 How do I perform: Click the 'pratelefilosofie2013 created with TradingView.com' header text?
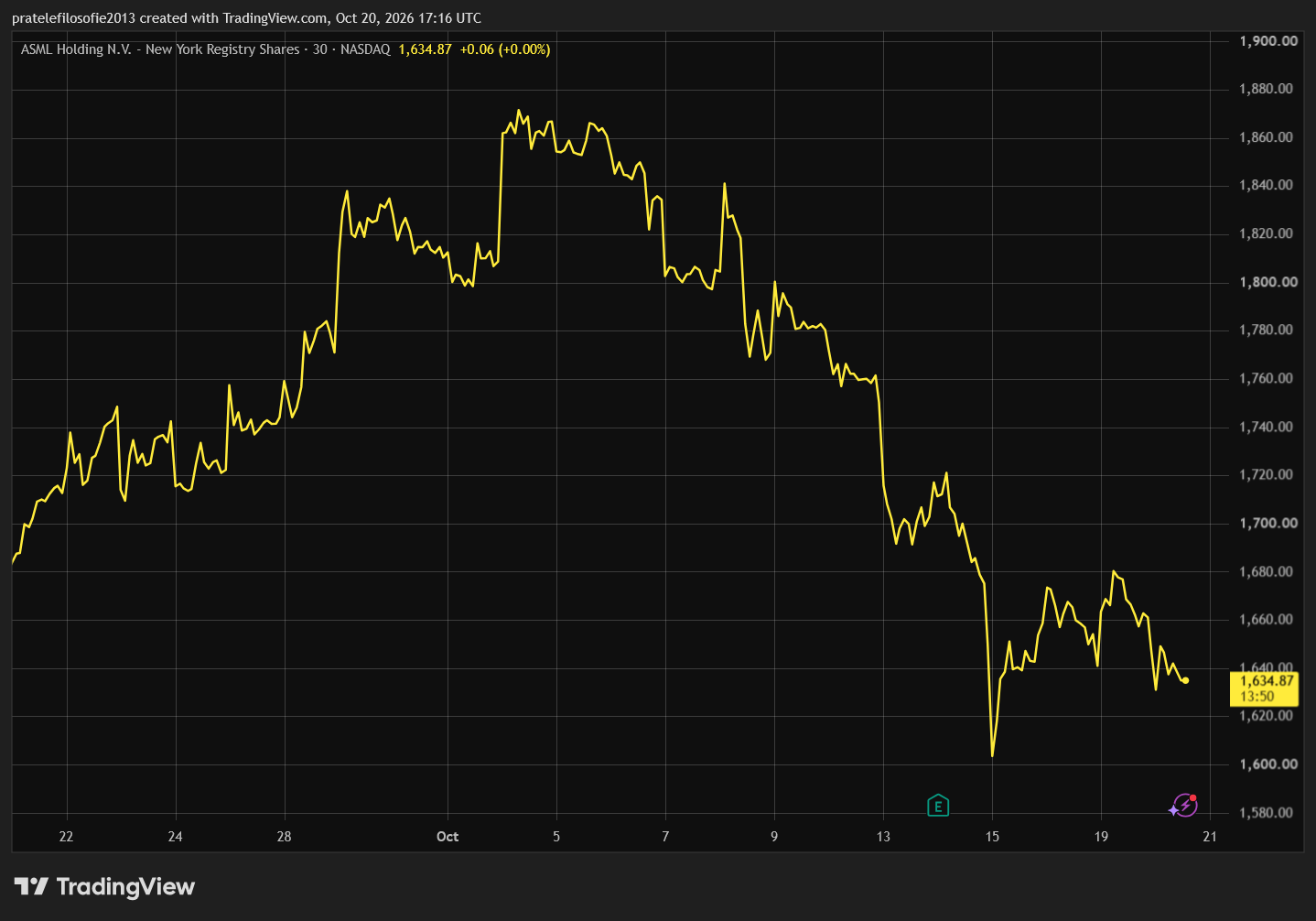170,18
